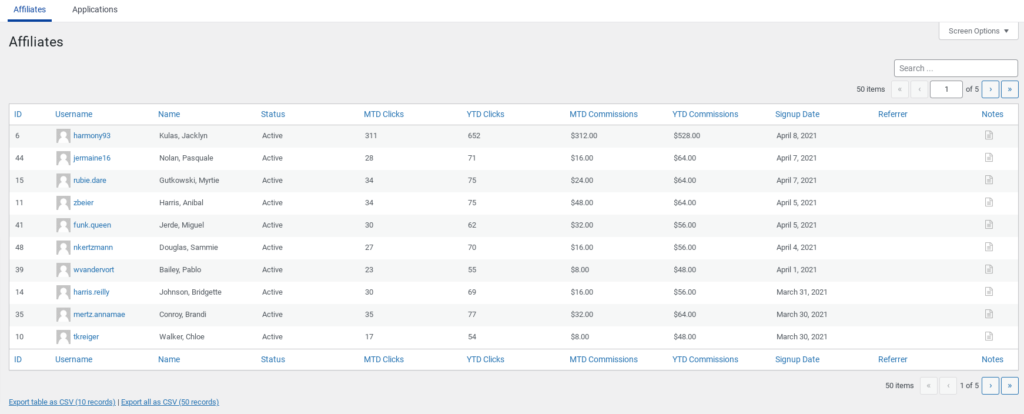Expand the Screen Options dropdown
This screenshot has width=1024, height=414.
coord(978,31)
